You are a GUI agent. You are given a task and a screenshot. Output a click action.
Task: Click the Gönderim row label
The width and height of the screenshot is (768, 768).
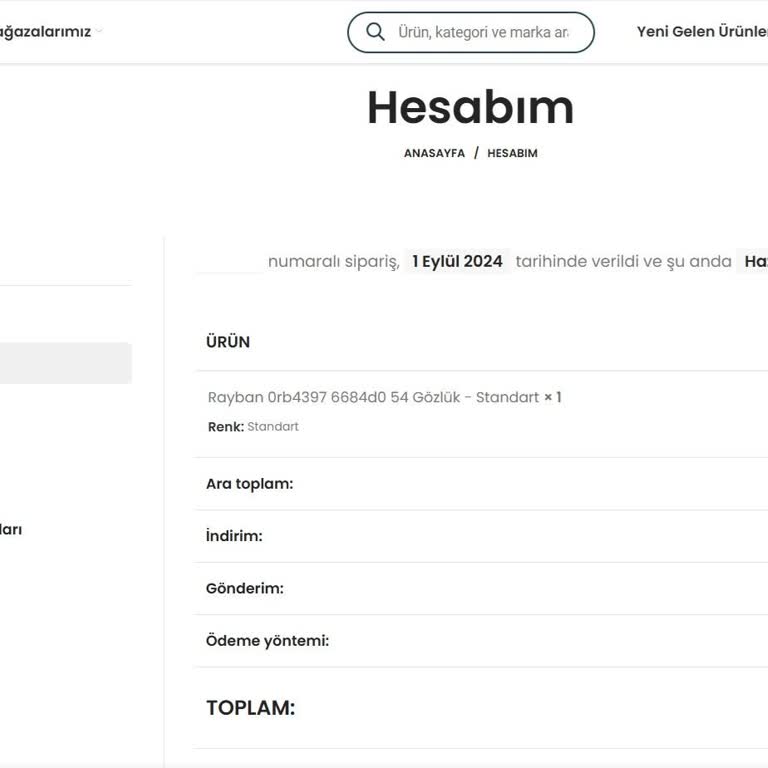[244, 588]
